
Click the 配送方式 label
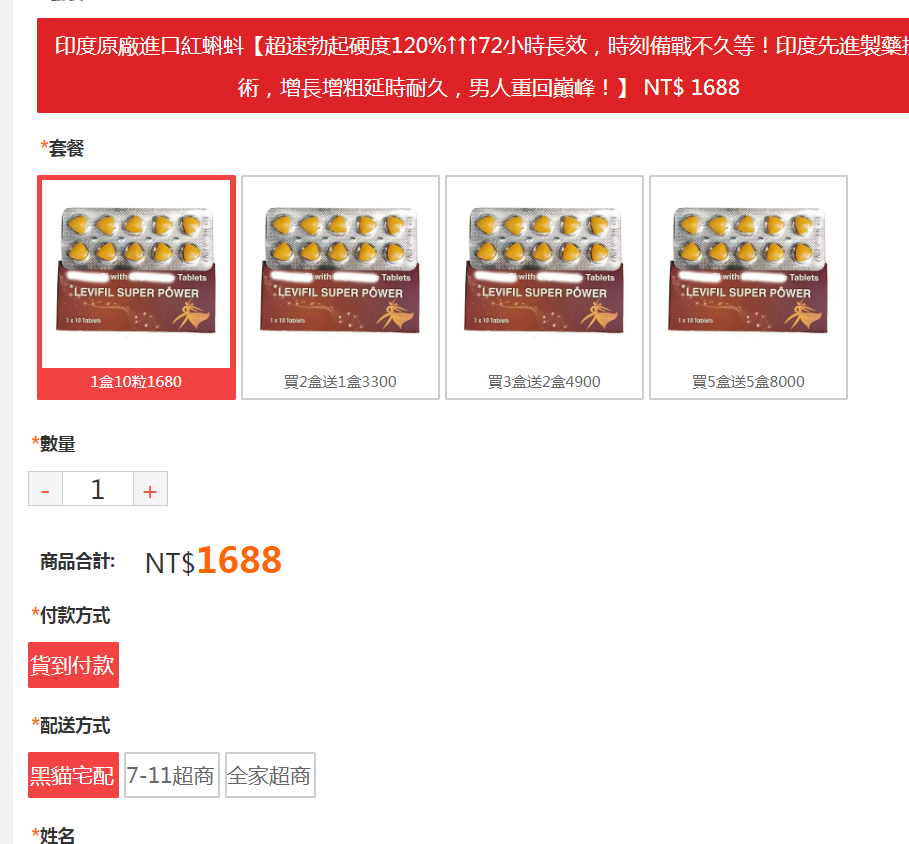[71, 725]
